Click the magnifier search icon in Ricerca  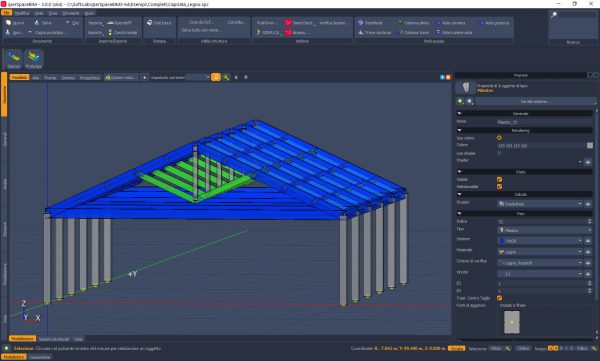pos(554,15)
